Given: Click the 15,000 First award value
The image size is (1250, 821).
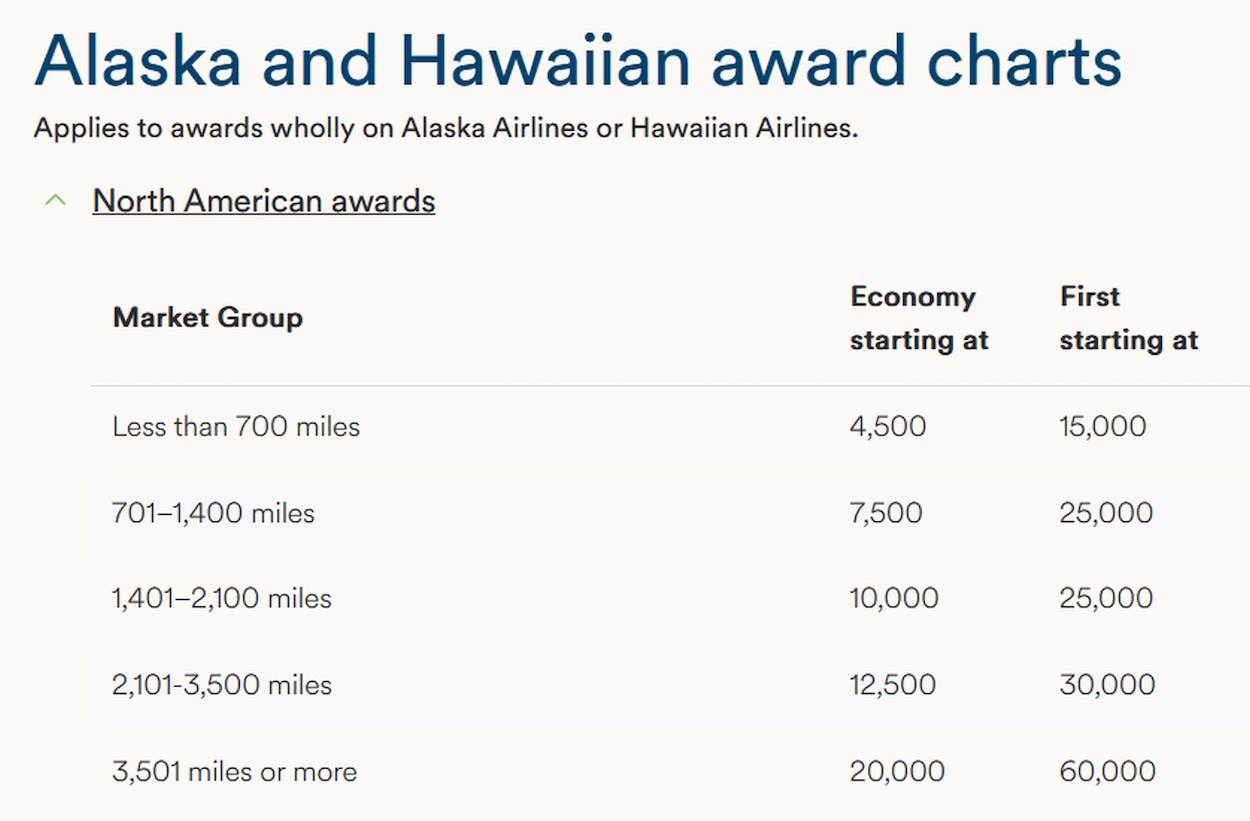Looking at the screenshot, I should click(x=1103, y=427).
